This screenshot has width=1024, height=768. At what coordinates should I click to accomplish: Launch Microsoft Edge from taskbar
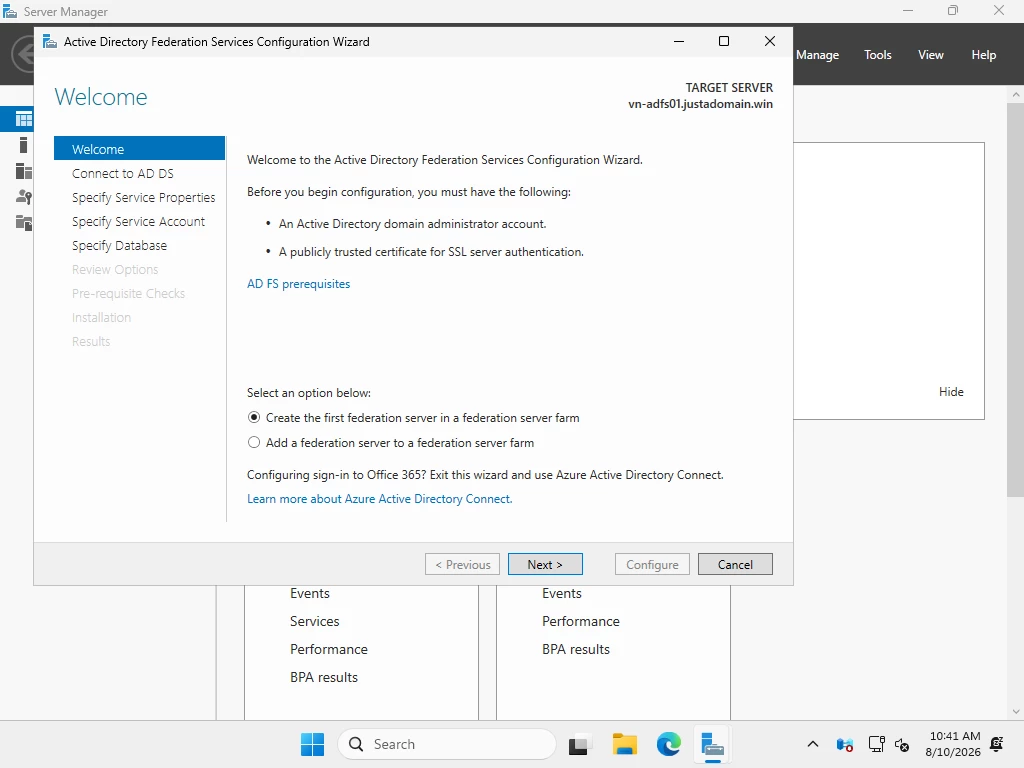[x=668, y=744]
